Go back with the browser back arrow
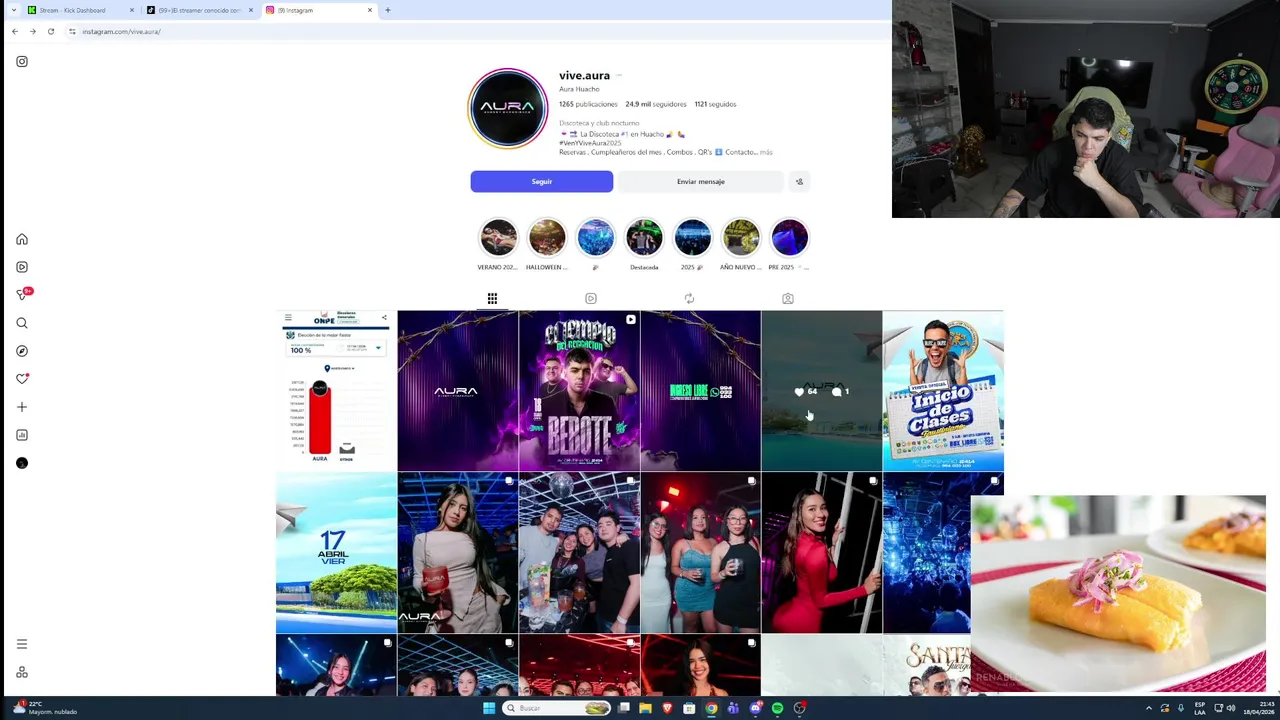 [14, 31]
